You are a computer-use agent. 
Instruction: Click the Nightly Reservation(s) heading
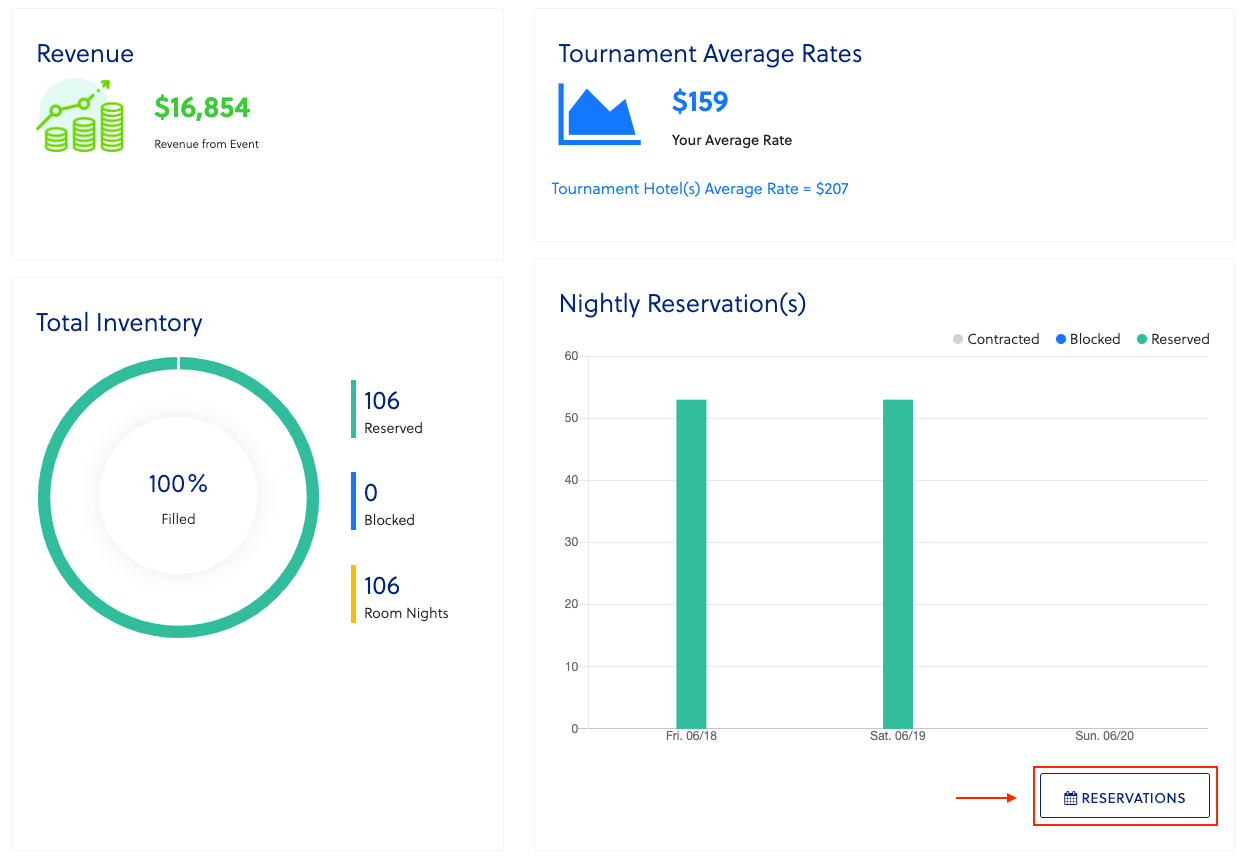click(x=682, y=303)
